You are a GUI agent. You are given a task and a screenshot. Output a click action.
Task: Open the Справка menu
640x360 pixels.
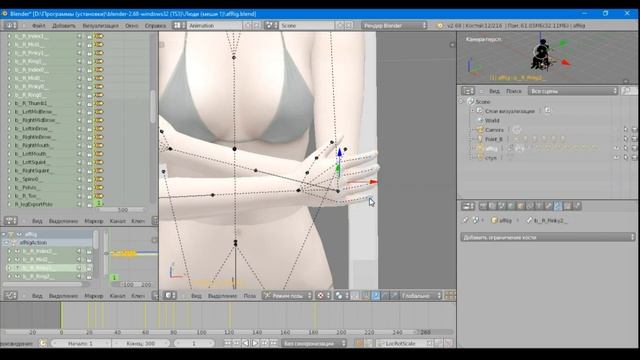click(x=155, y=26)
